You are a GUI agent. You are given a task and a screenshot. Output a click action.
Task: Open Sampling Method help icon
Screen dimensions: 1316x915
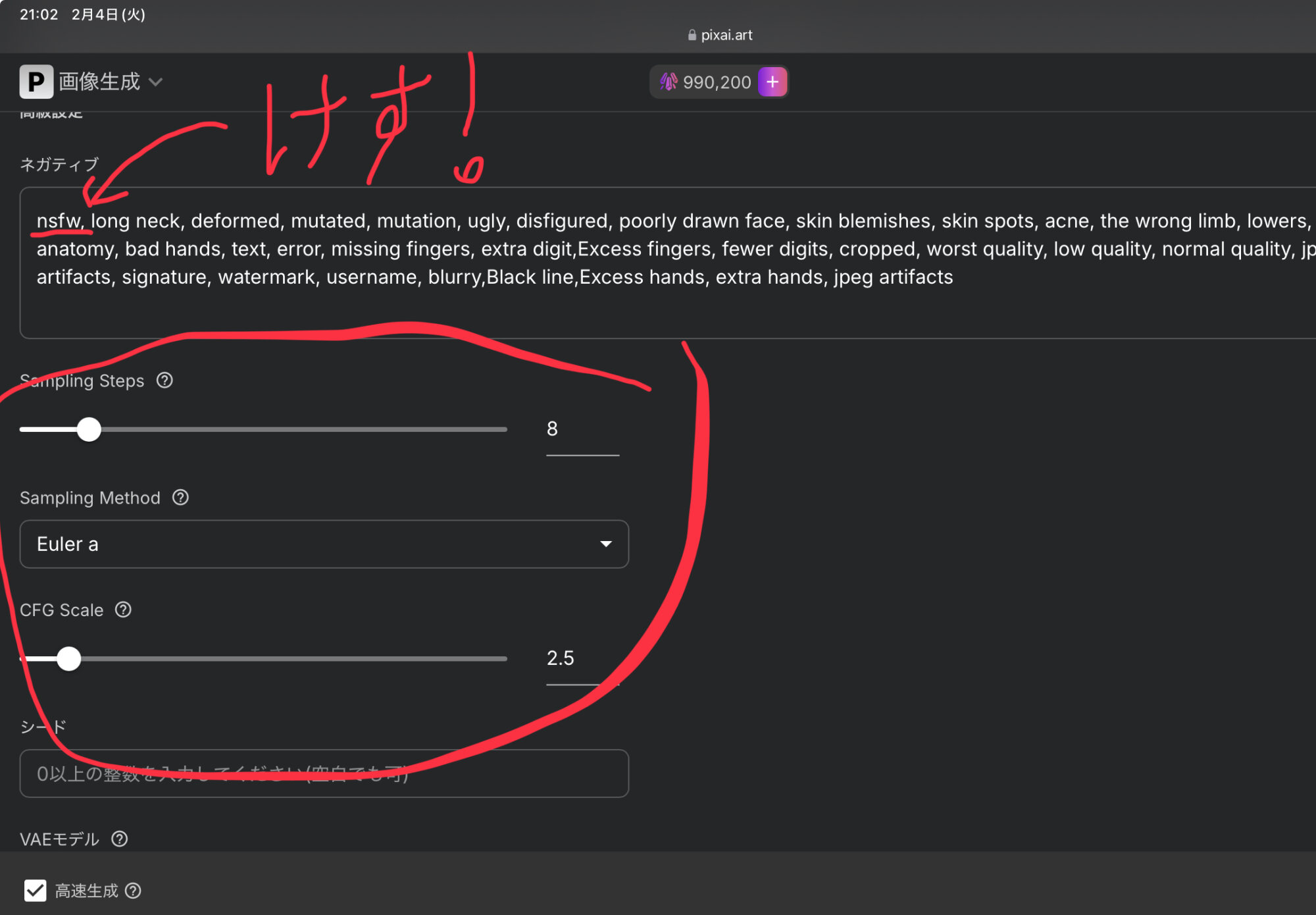coord(180,498)
